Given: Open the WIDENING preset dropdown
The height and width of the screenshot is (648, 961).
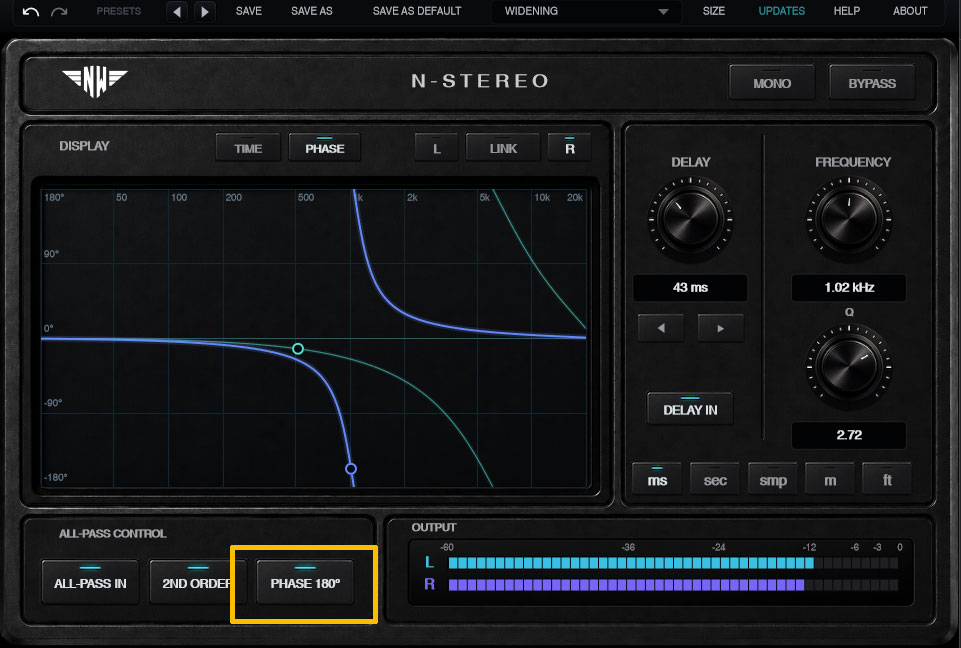Looking at the screenshot, I should (585, 11).
